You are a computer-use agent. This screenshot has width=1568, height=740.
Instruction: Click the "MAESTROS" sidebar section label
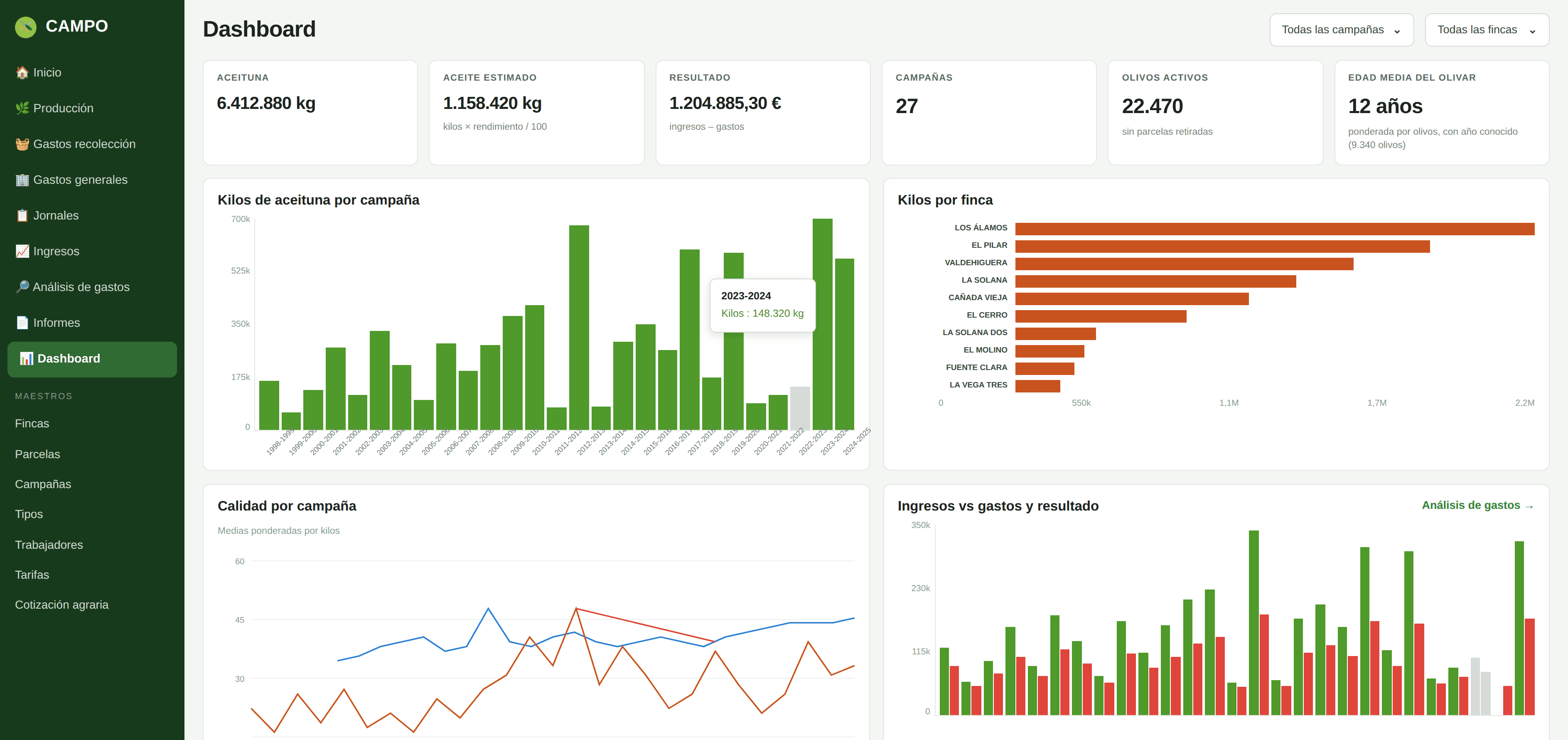[44, 397]
